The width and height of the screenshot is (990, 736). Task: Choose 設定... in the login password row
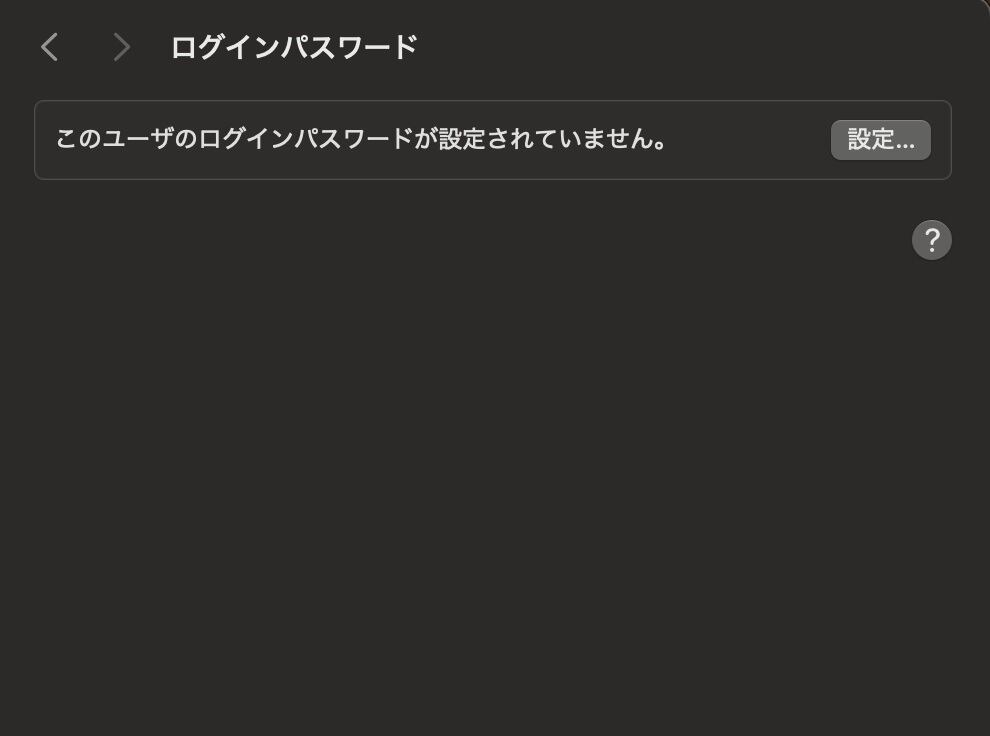880,139
